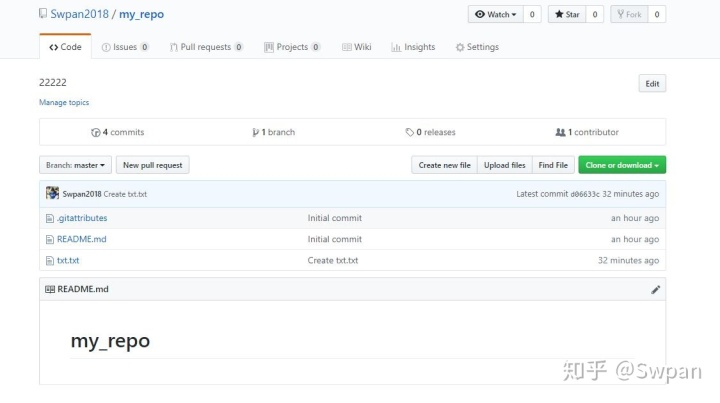Click the Settings tab gear icon
Screen dimensions: 720x403
coord(460,47)
